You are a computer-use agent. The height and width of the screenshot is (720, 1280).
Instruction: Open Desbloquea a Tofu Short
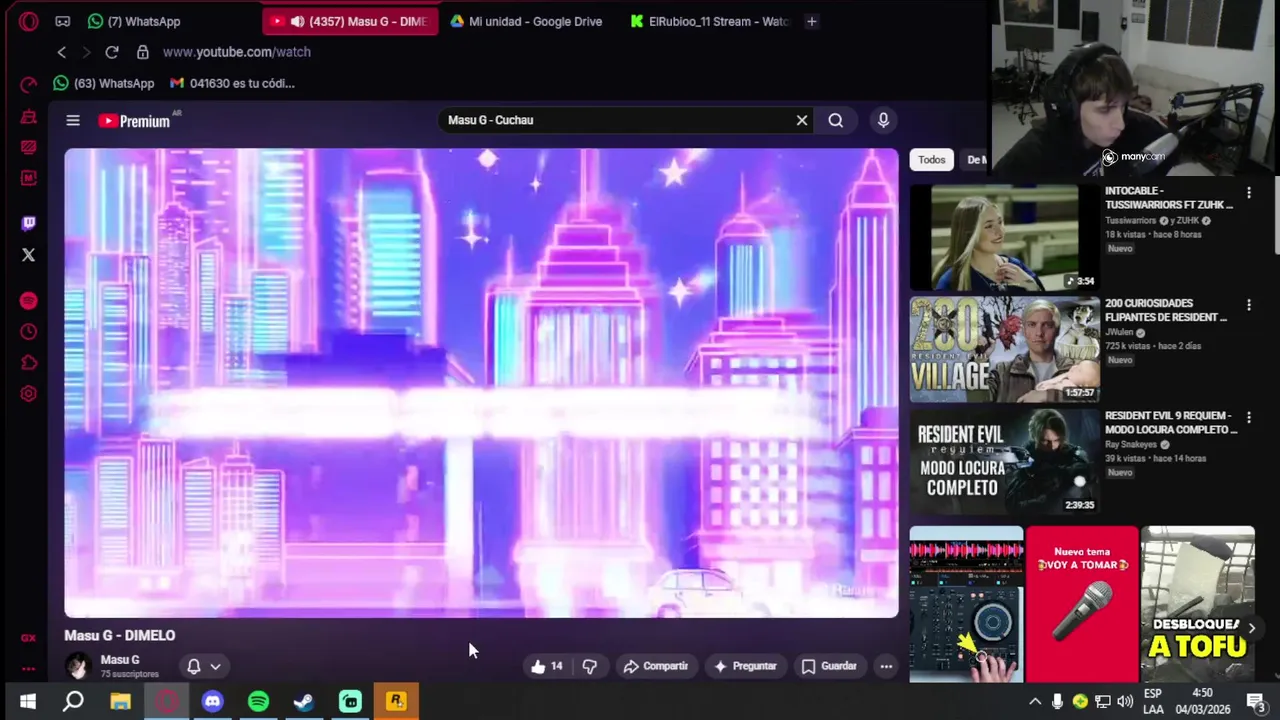point(1198,604)
